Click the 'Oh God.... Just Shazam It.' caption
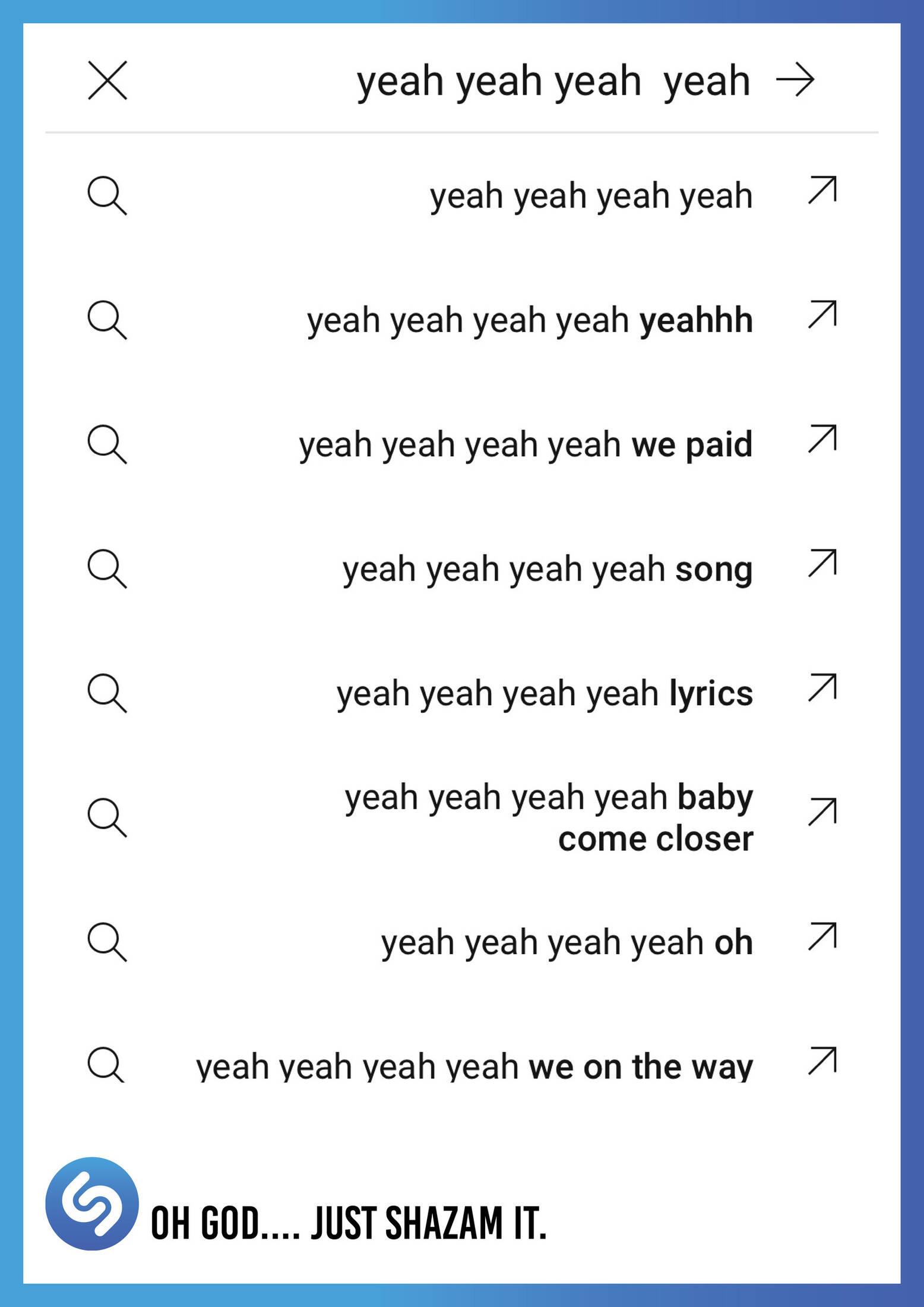The height and width of the screenshot is (1307, 924). (x=349, y=1223)
